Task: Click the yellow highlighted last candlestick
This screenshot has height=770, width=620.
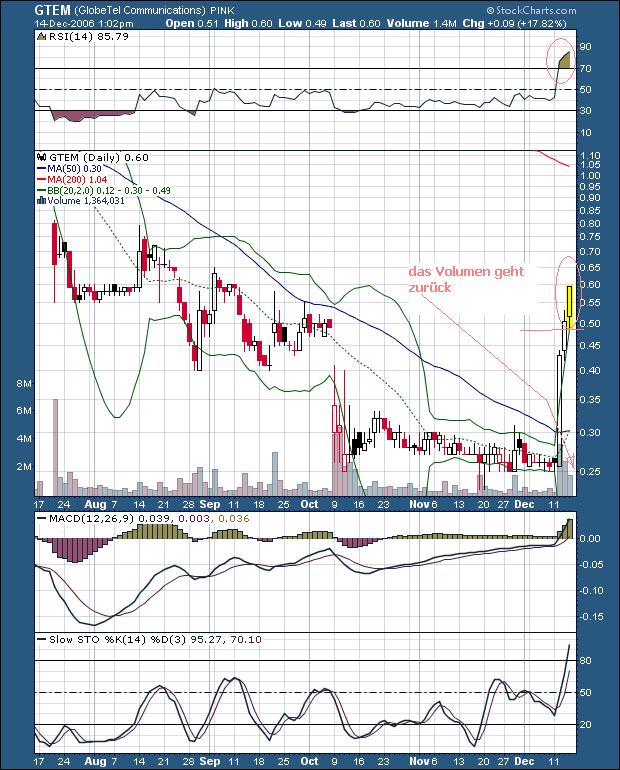Action: 569,306
